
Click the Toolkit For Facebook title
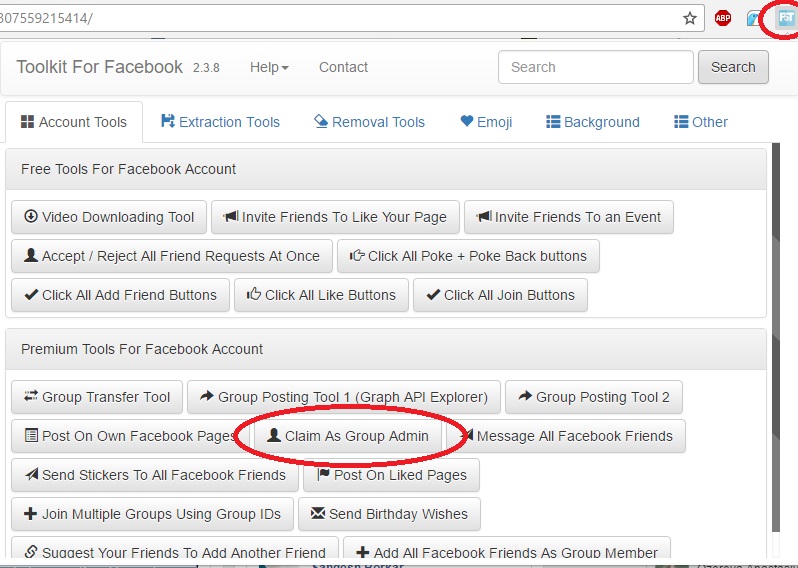click(99, 67)
